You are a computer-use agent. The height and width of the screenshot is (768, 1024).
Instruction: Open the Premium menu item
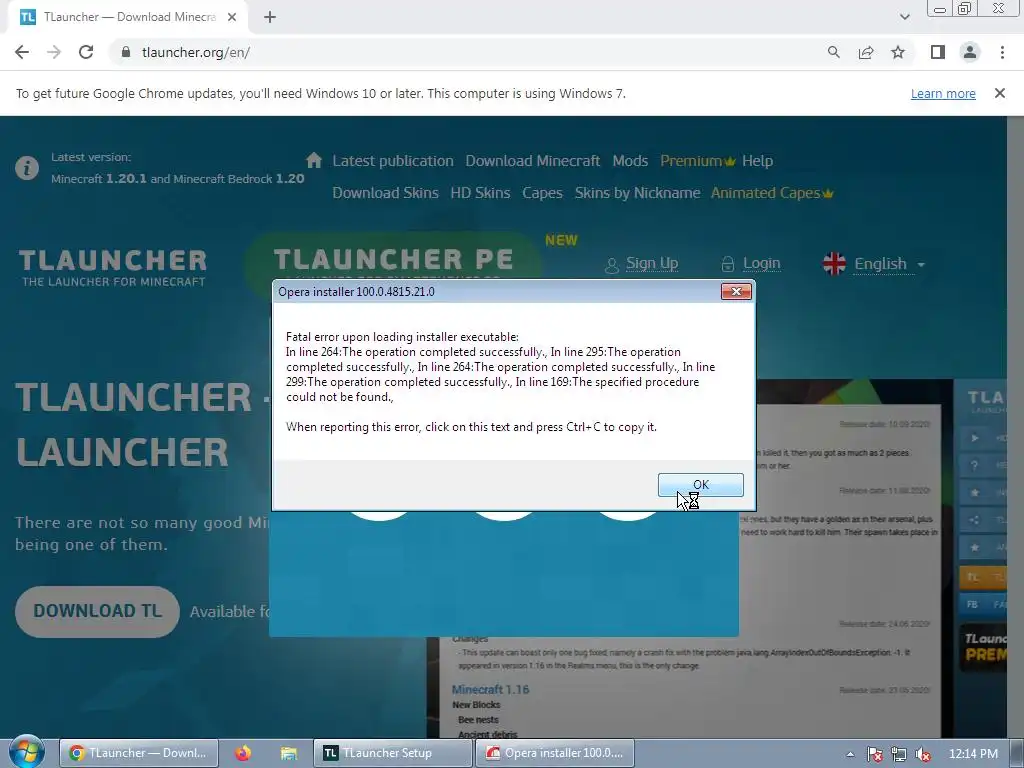(697, 161)
